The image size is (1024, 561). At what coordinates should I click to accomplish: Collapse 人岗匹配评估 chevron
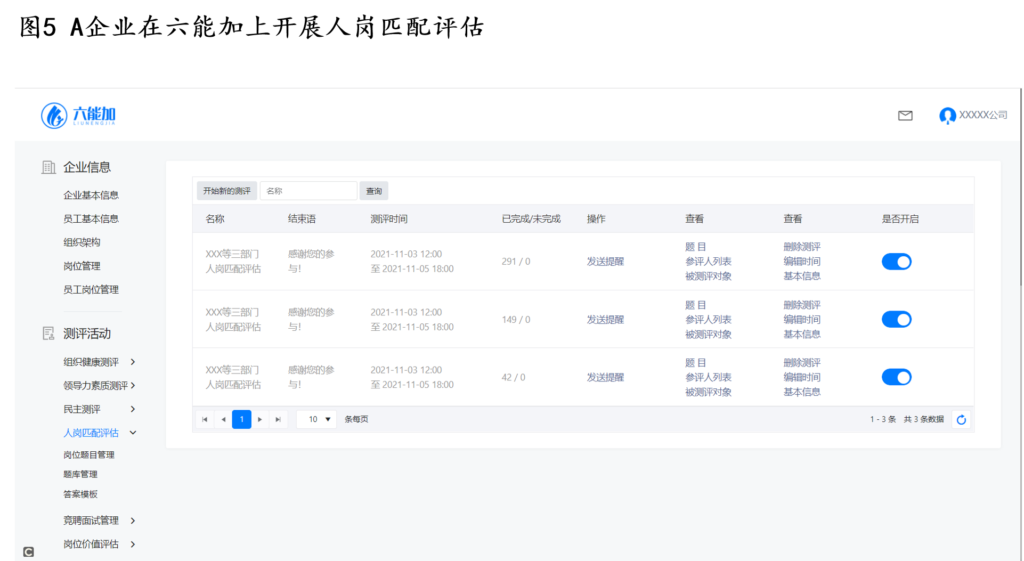[133, 432]
